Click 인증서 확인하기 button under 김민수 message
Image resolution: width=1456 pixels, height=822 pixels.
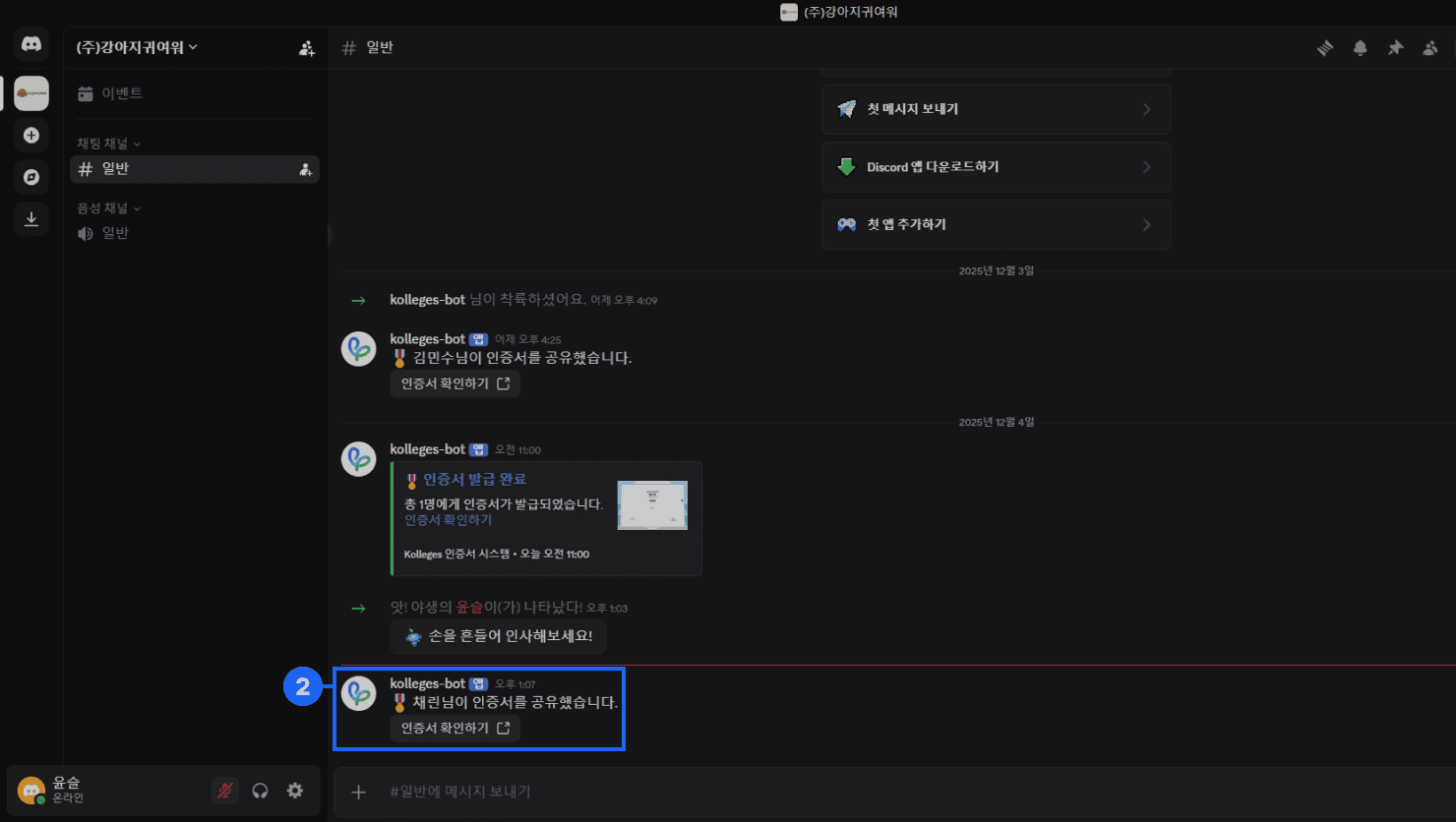click(x=455, y=383)
